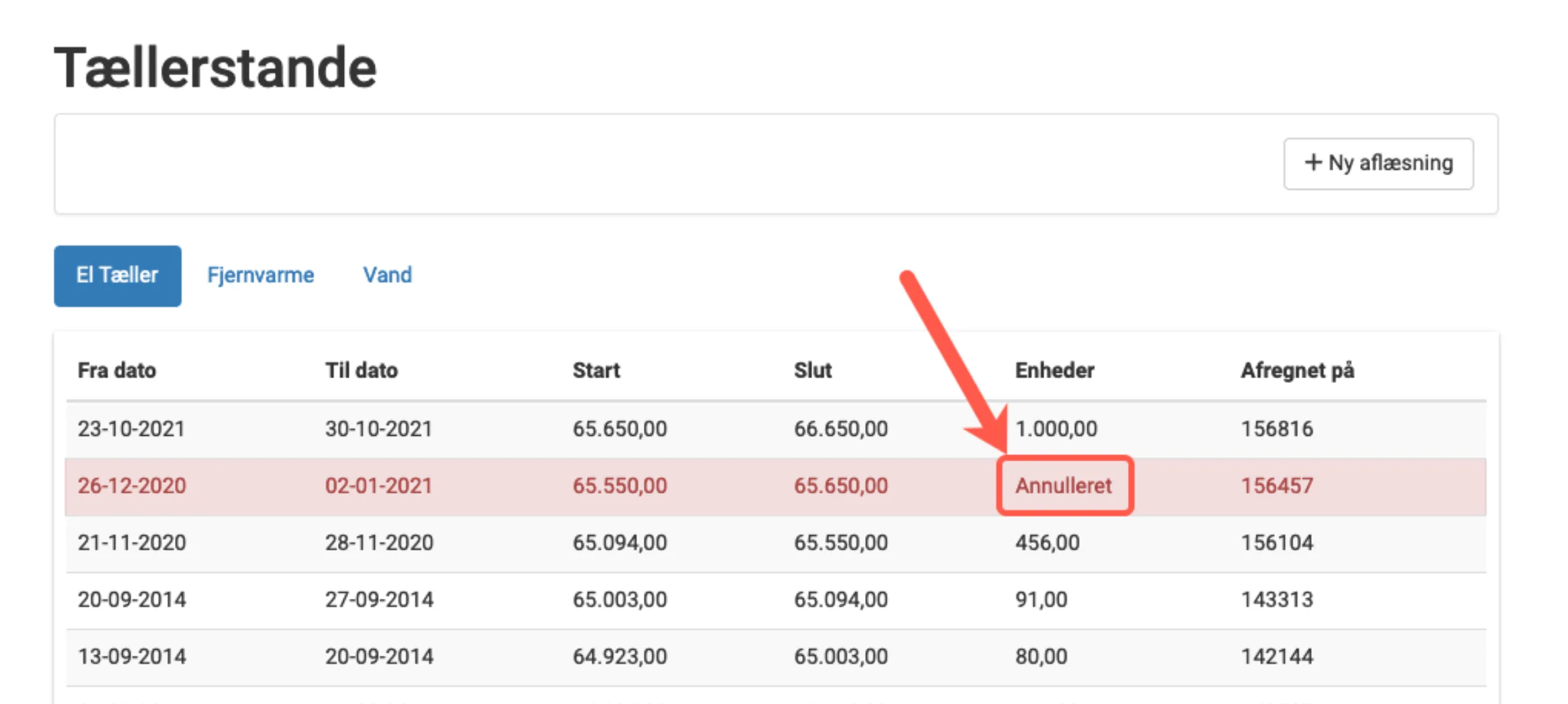This screenshot has width=1568, height=704.
Task: Click the 456,00 units value
Action: pos(1047,542)
